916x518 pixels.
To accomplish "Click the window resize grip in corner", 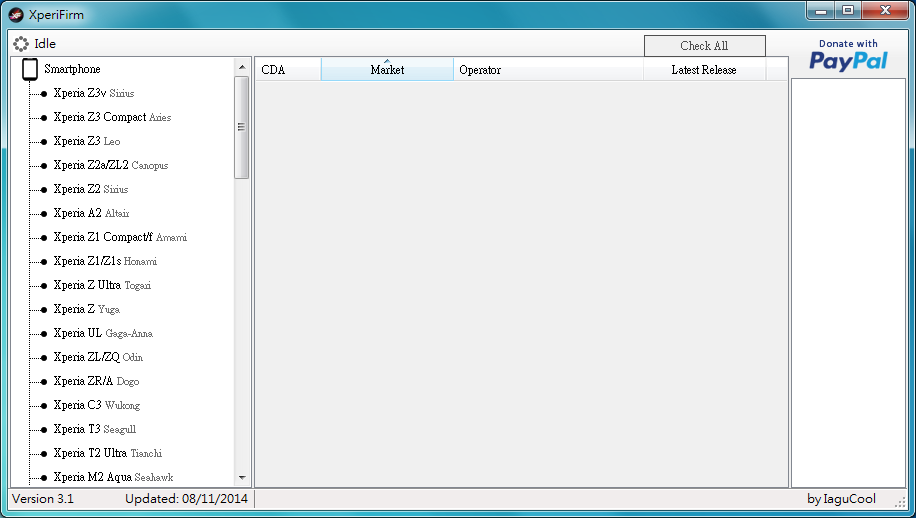I will tap(900, 502).
